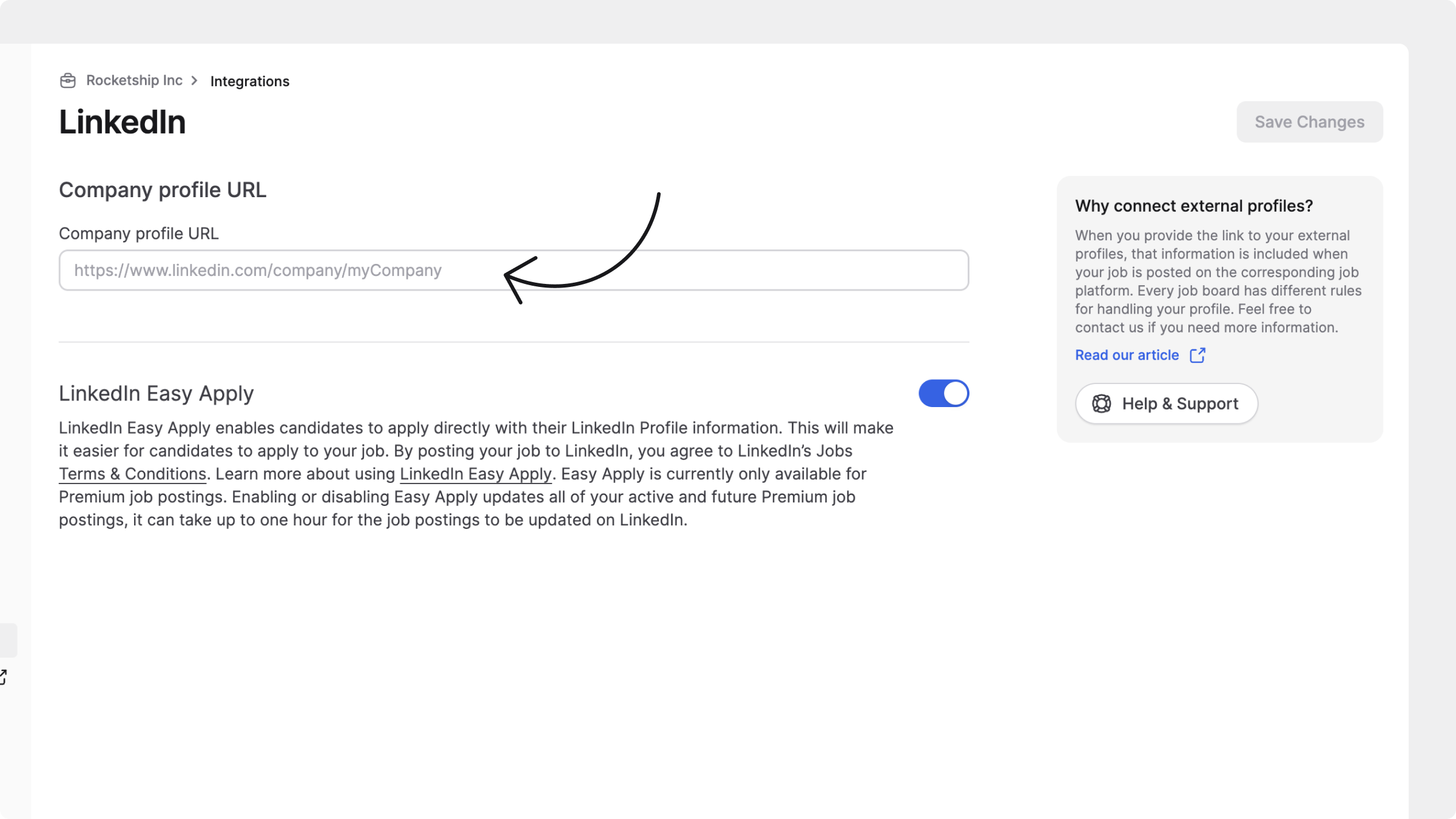Viewport: 1456px width, 819px height.
Task: Click the large Company profile URL section heading
Action: tap(163, 190)
